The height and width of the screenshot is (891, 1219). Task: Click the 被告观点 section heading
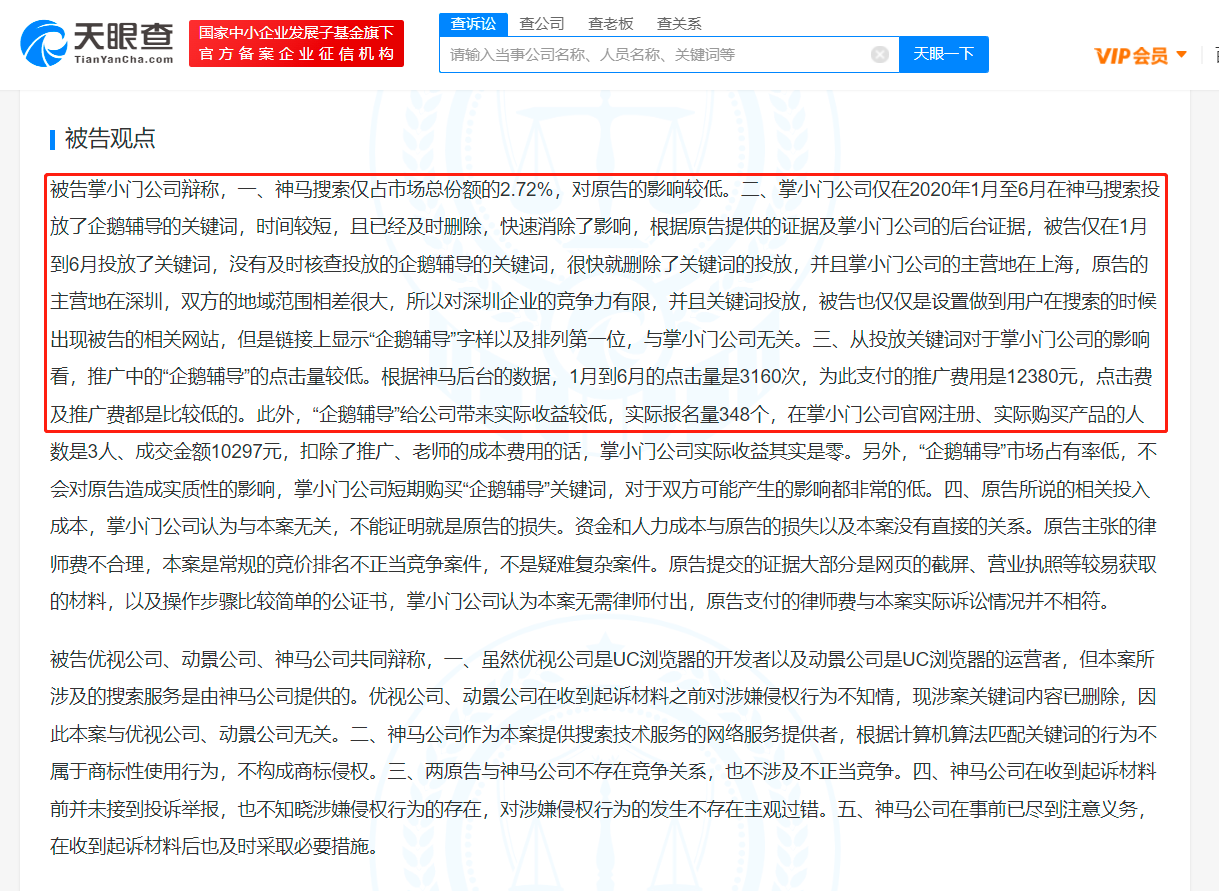(x=110, y=139)
